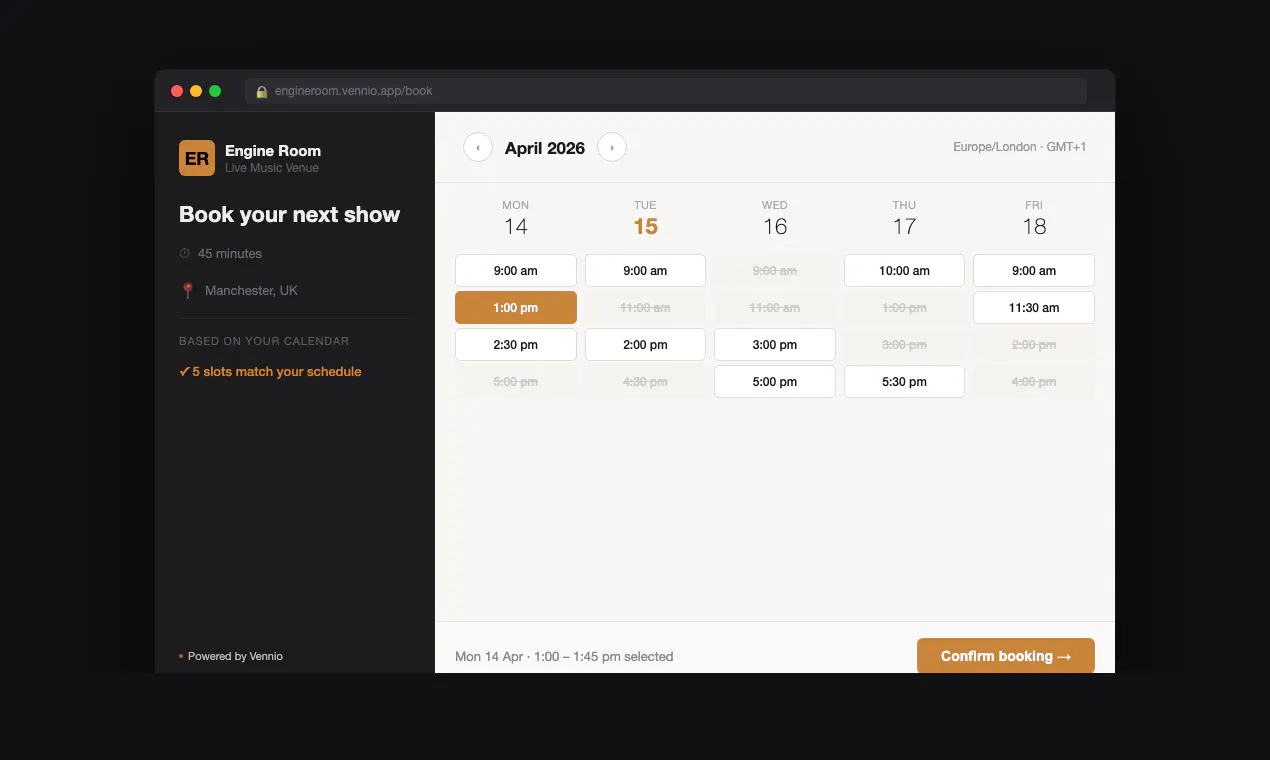Screen dimensions: 1270x760
Task: Minimize the window with yellow button
Action: (x=196, y=91)
